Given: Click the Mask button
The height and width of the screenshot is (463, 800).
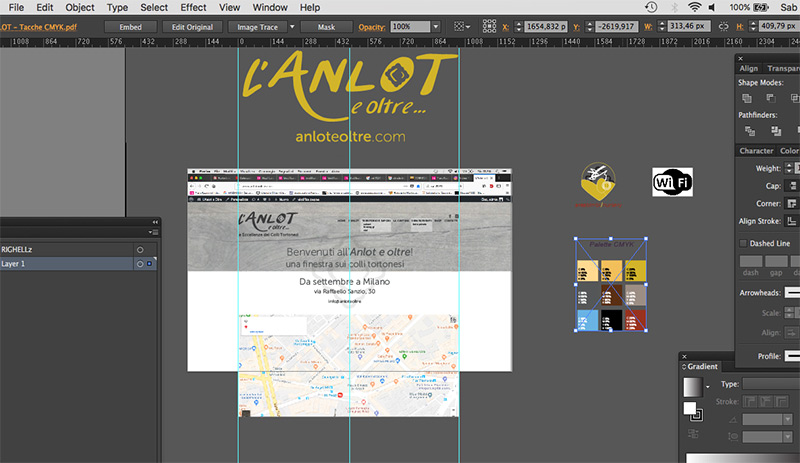Looking at the screenshot, I should 326,27.
